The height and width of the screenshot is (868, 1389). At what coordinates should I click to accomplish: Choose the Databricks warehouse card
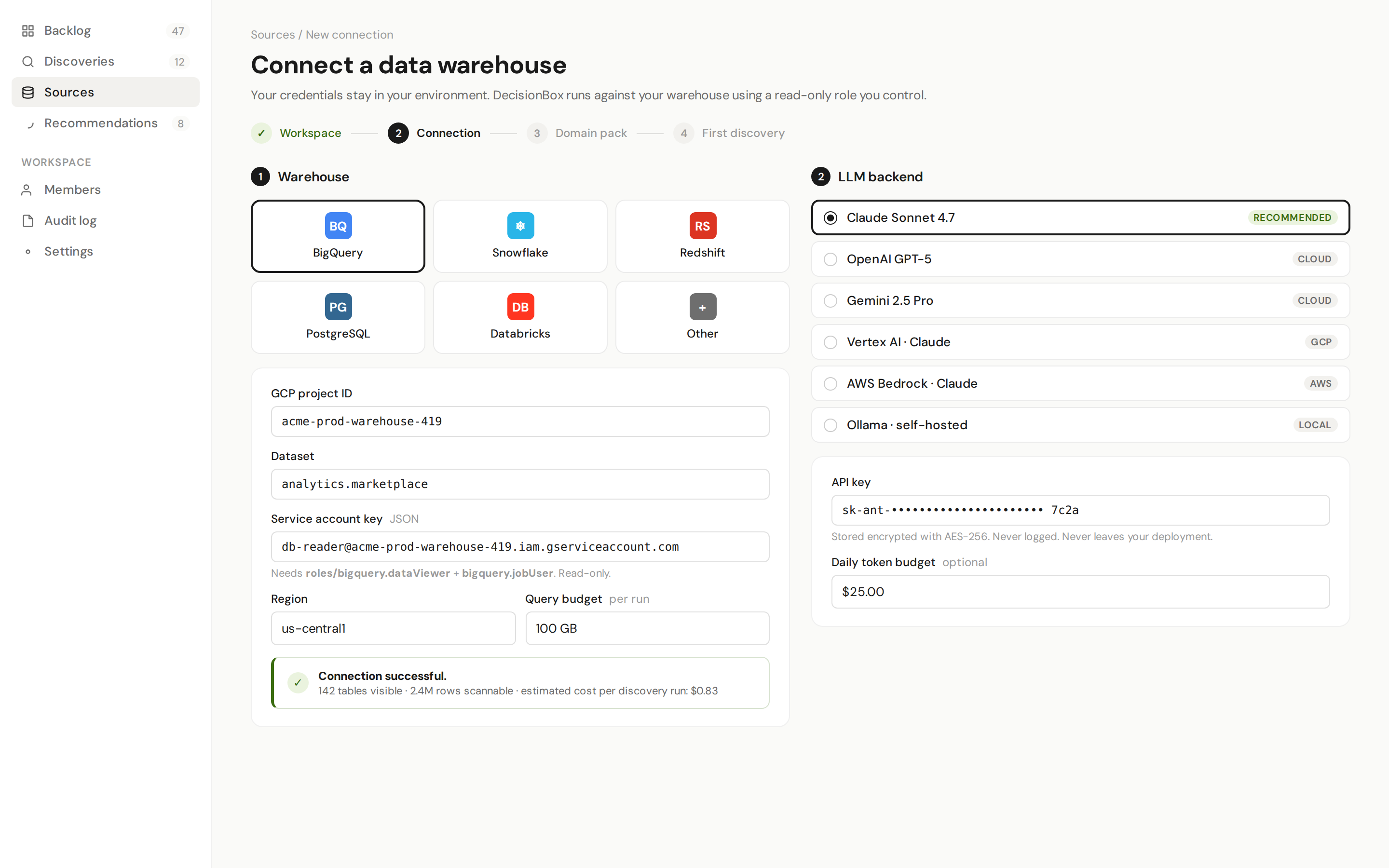click(x=520, y=317)
